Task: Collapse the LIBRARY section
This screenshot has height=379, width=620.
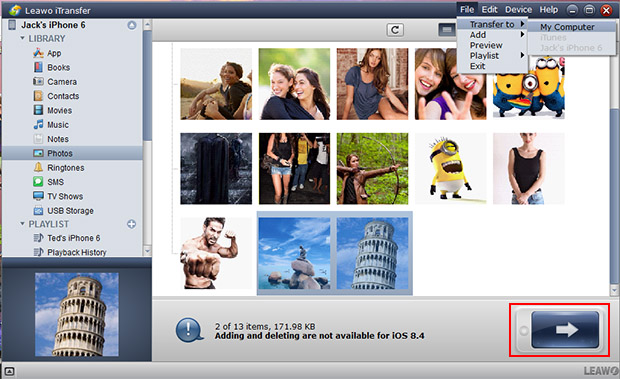Action: (x=22, y=38)
